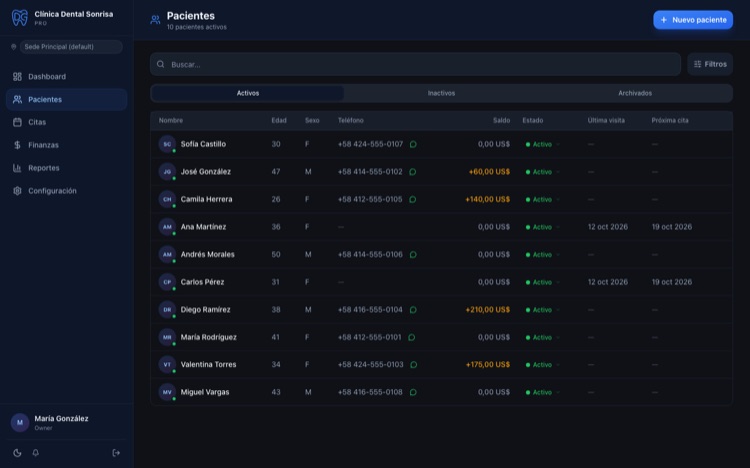The image size is (750, 468).
Task: Expand Activo status dropdown for Carlos Pérez
Action: pyautogui.click(x=543, y=282)
